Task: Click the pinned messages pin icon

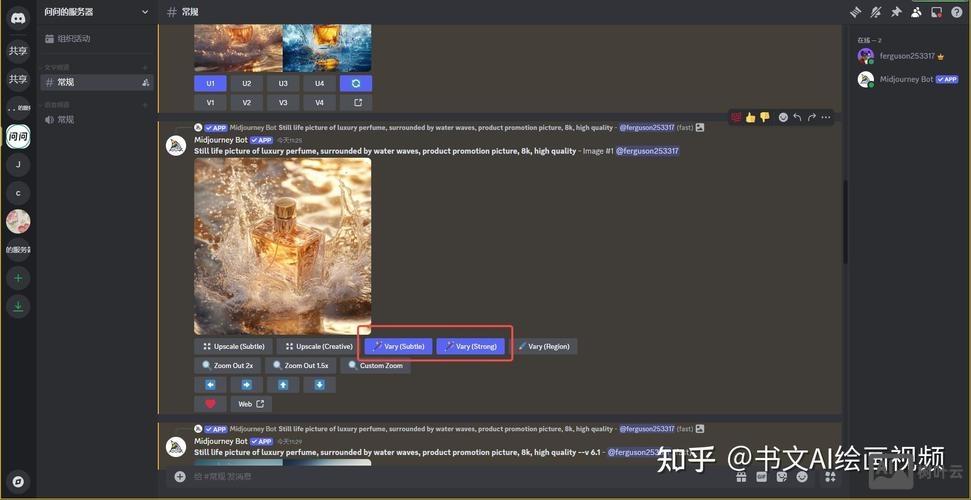Action: 895,12
